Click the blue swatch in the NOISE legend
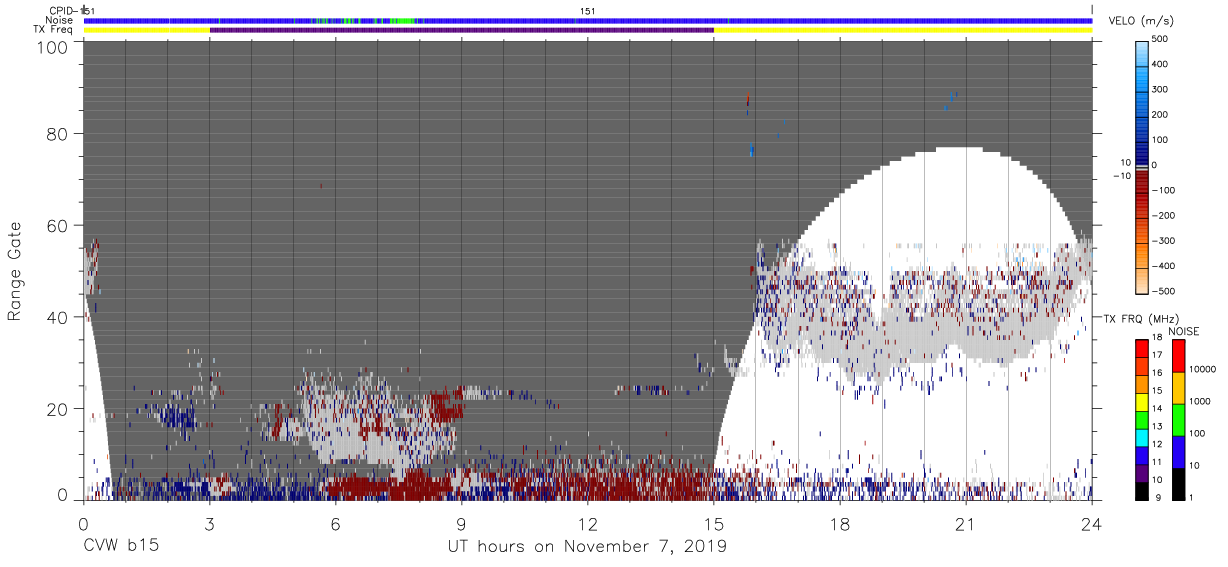 (1177, 450)
